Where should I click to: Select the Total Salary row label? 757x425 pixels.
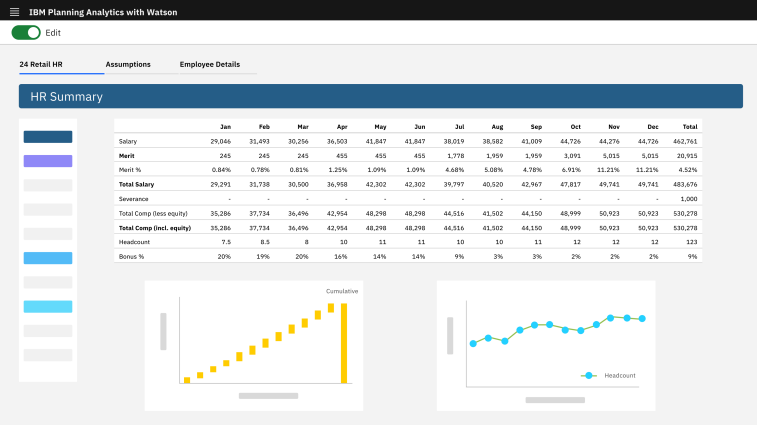tap(137, 184)
